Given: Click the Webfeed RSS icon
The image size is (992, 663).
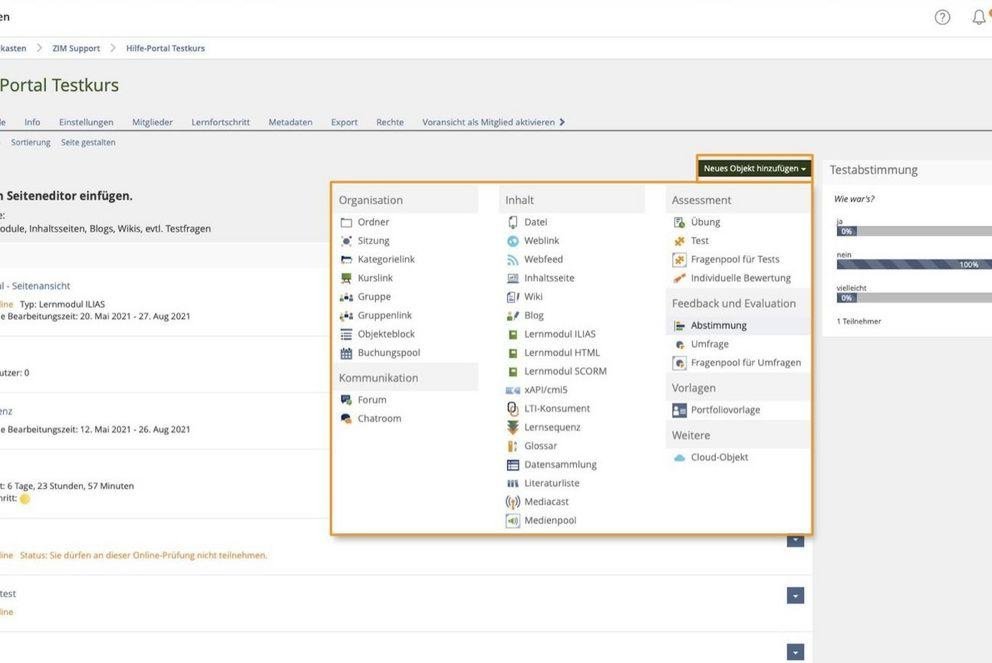Looking at the screenshot, I should (x=512, y=259).
